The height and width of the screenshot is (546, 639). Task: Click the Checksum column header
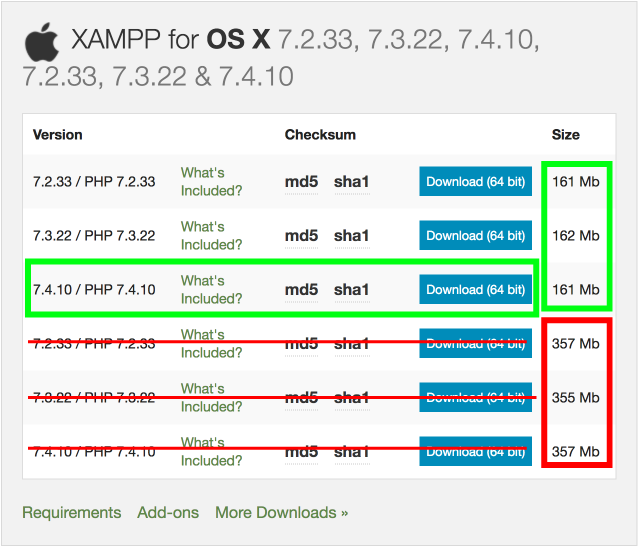click(320, 135)
